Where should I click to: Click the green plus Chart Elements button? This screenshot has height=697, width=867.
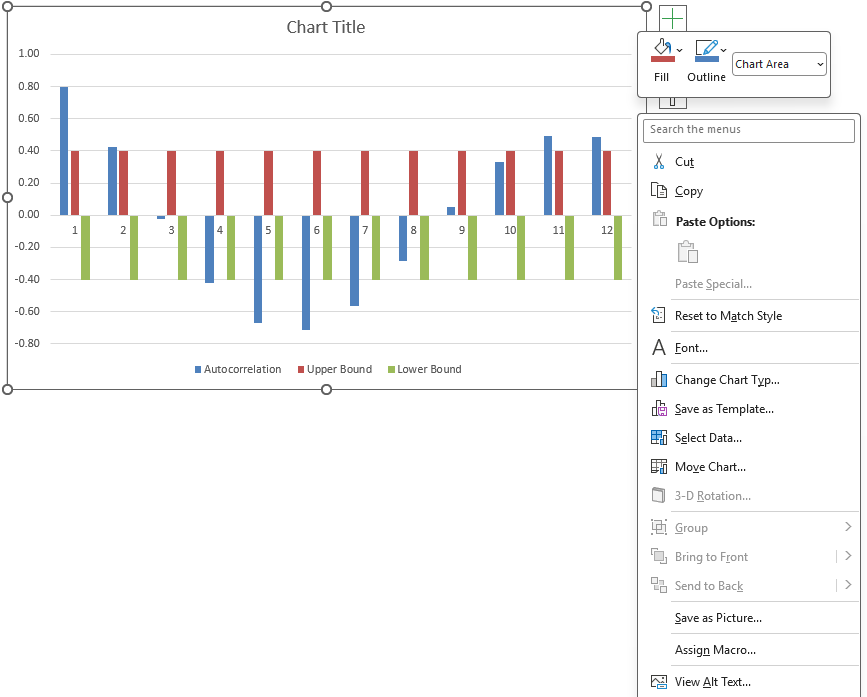coord(672,18)
